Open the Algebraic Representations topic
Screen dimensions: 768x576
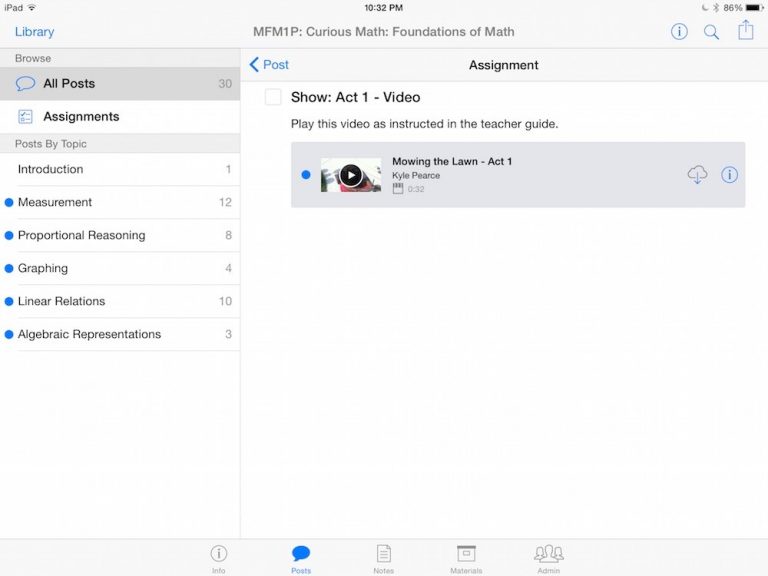89,334
